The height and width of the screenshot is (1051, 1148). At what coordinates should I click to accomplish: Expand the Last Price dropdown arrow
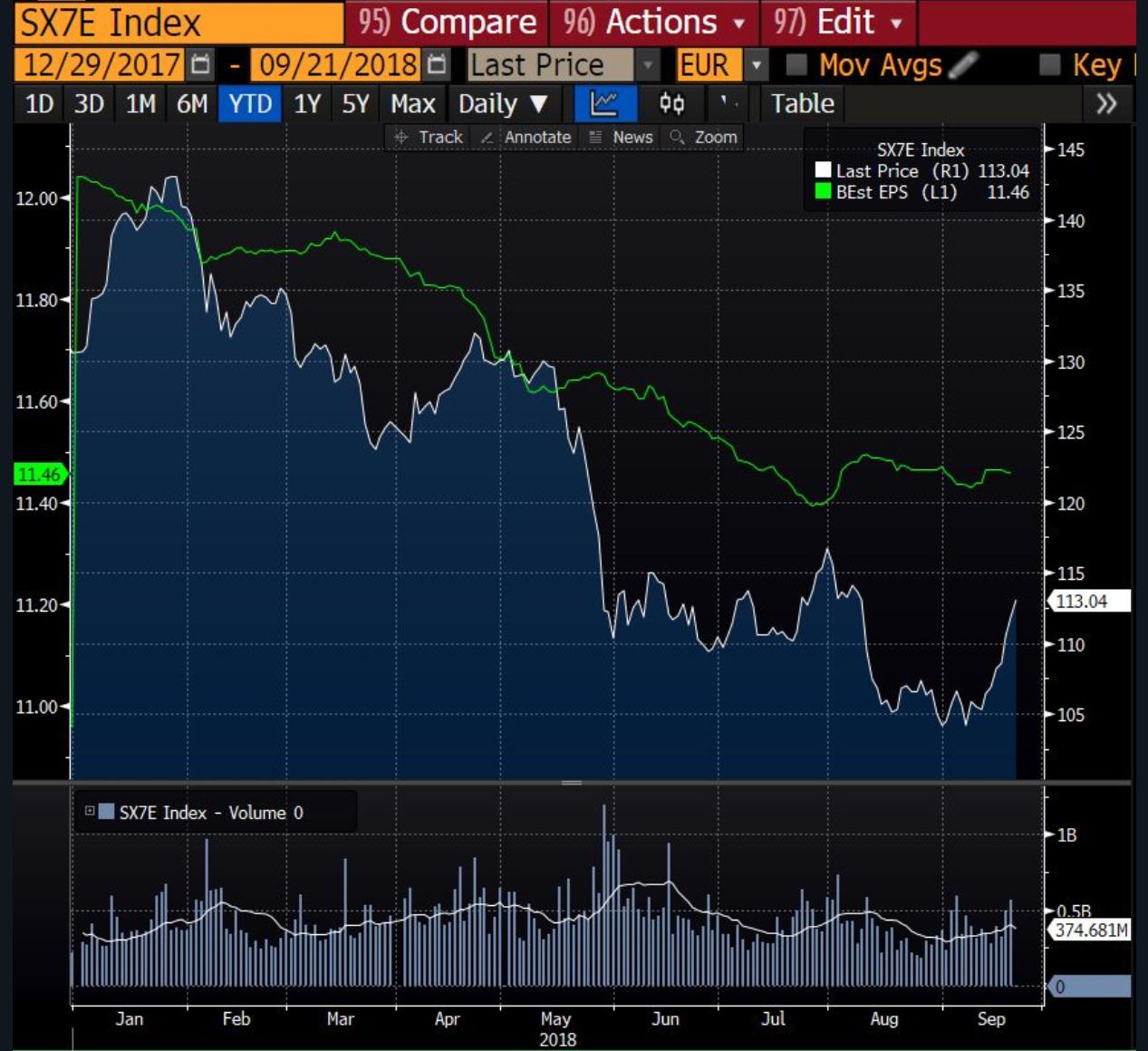[647, 65]
